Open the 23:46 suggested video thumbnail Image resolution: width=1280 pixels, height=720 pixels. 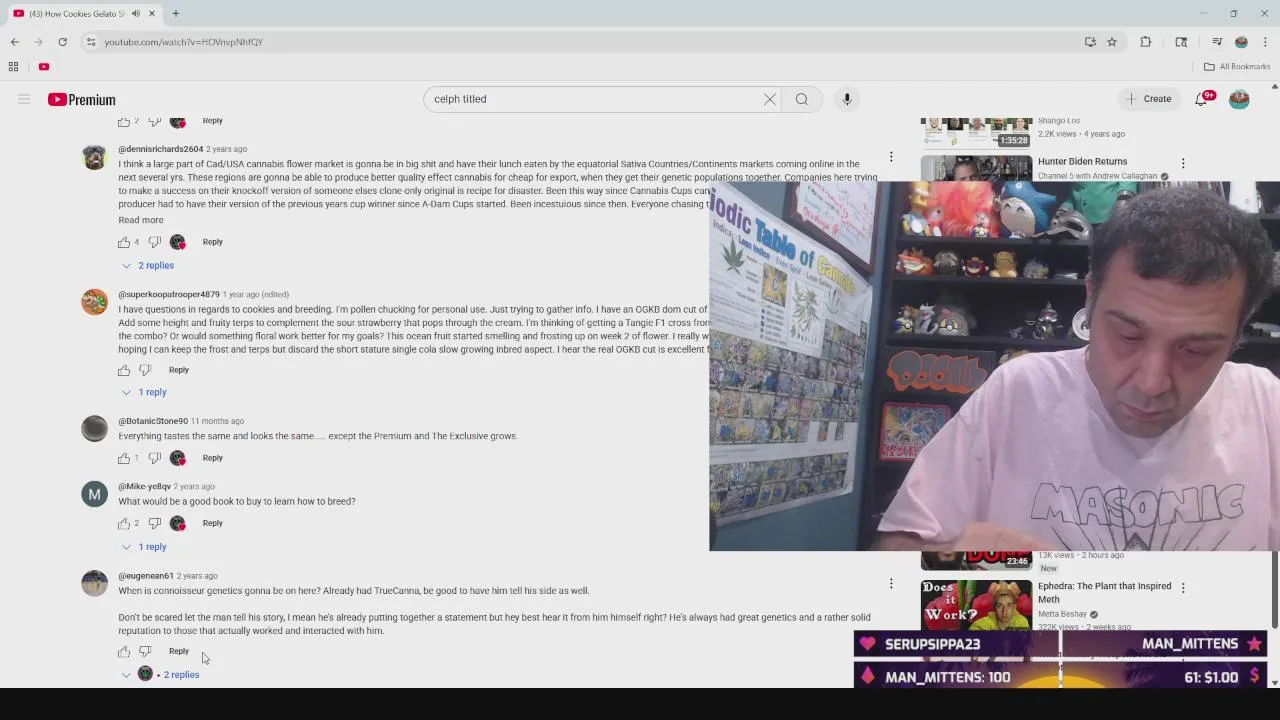(976, 560)
